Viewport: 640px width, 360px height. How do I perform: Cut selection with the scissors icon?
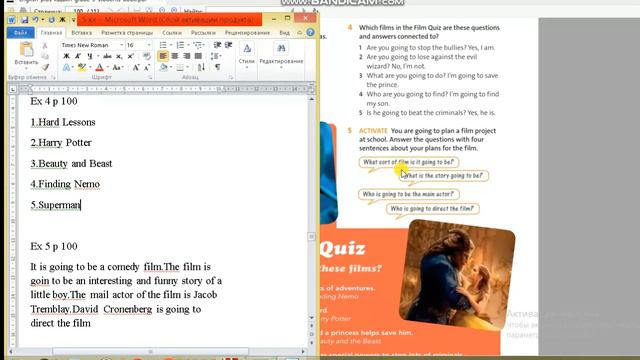coord(45,46)
